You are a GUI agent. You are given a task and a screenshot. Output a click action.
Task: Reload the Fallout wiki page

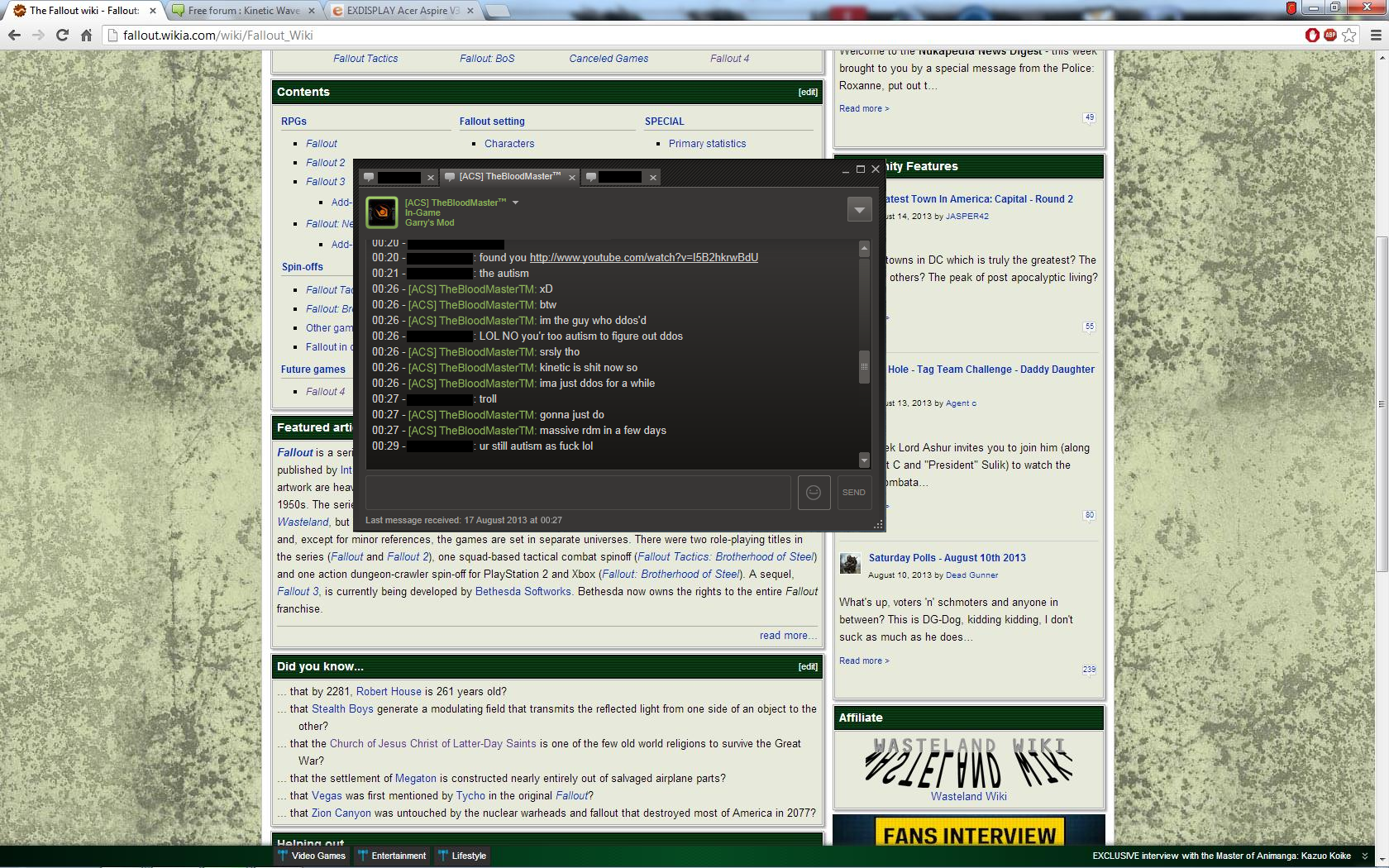[x=62, y=35]
